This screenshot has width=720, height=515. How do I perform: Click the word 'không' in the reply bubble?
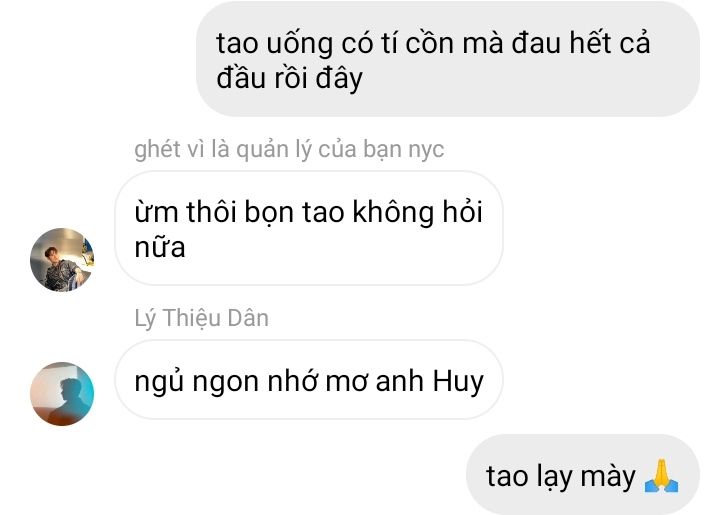tap(393, 213)
